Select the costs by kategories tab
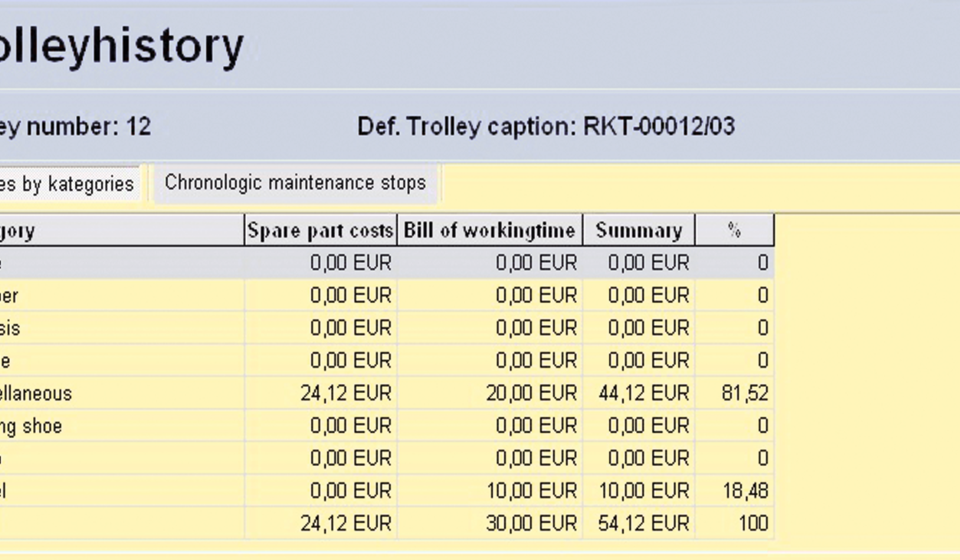The image size is (960, 560). coord(68,184)
